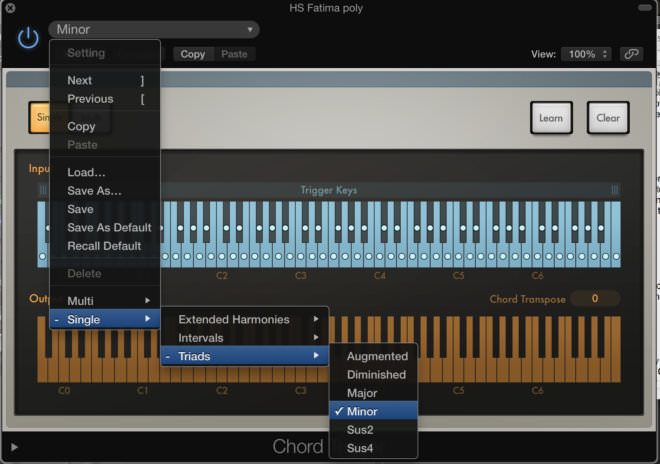Click the C6 key on the output keyboard
Viewport: 660px width, 464px height.
coord(538,371)
